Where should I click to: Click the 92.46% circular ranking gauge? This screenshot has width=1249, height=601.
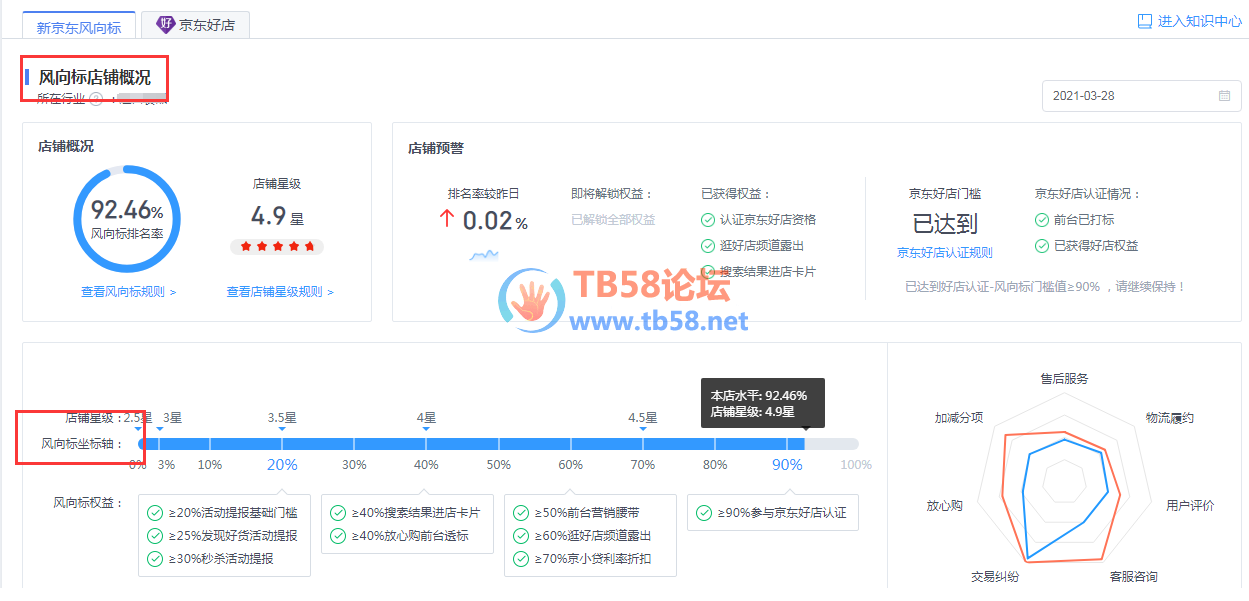pyautogui.click(x=127, y=219)
